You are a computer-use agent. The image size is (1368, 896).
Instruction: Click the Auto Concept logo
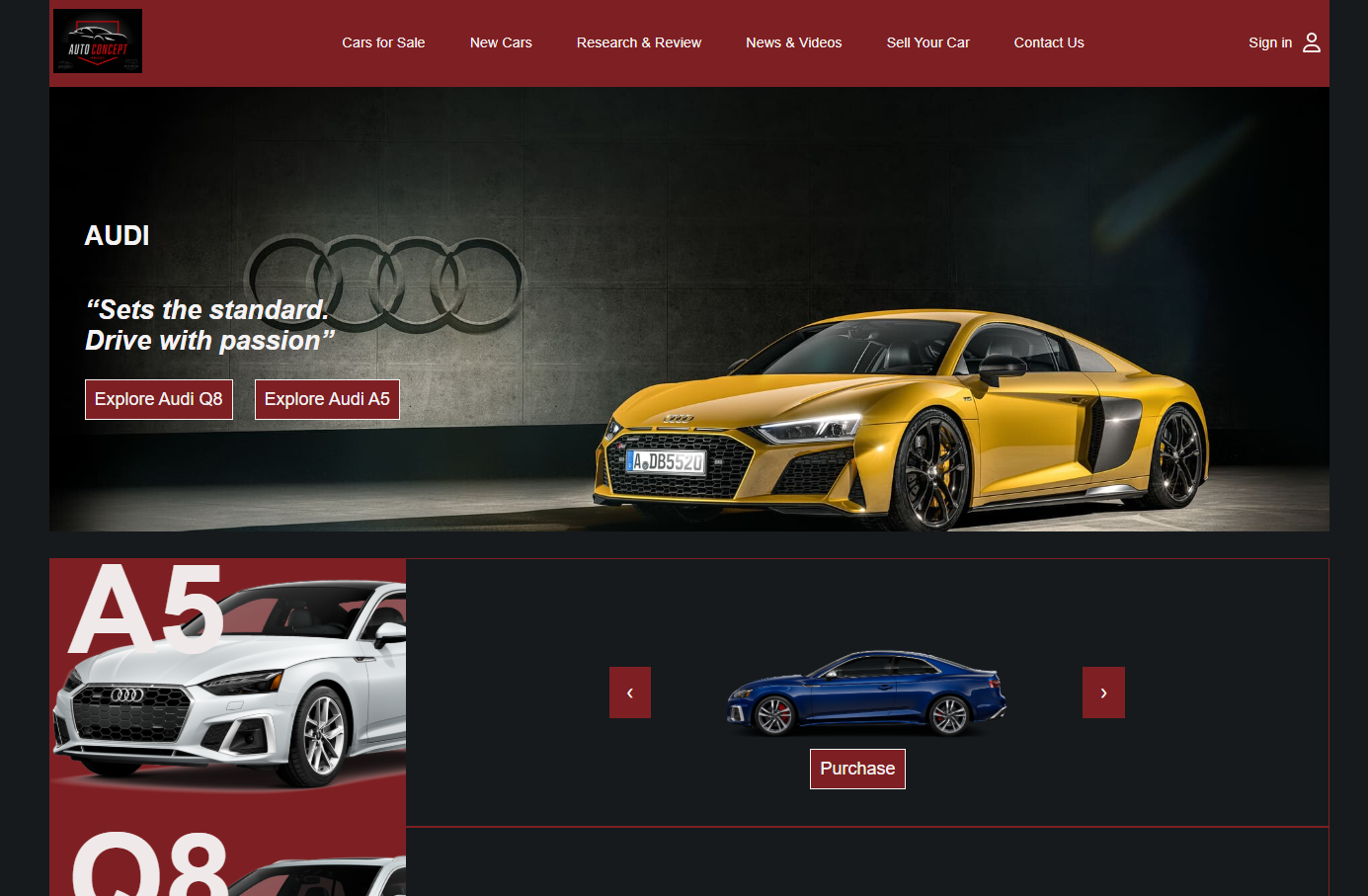point(98,41)
